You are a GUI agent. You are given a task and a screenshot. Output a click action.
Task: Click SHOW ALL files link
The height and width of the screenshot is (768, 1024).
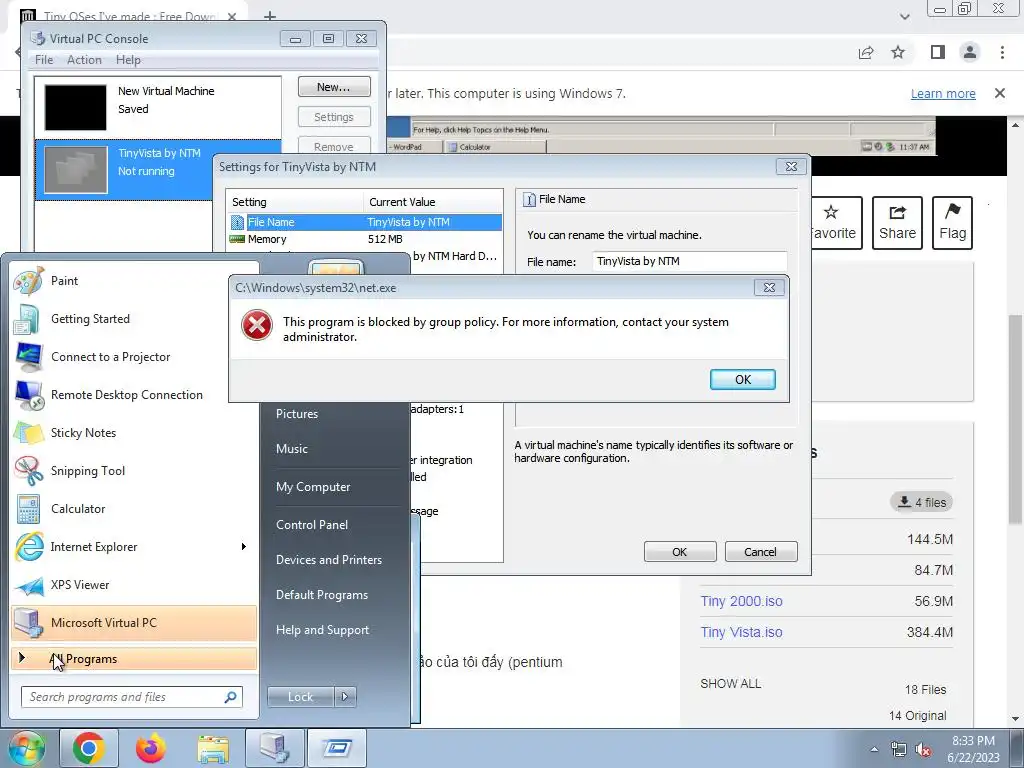731,684
